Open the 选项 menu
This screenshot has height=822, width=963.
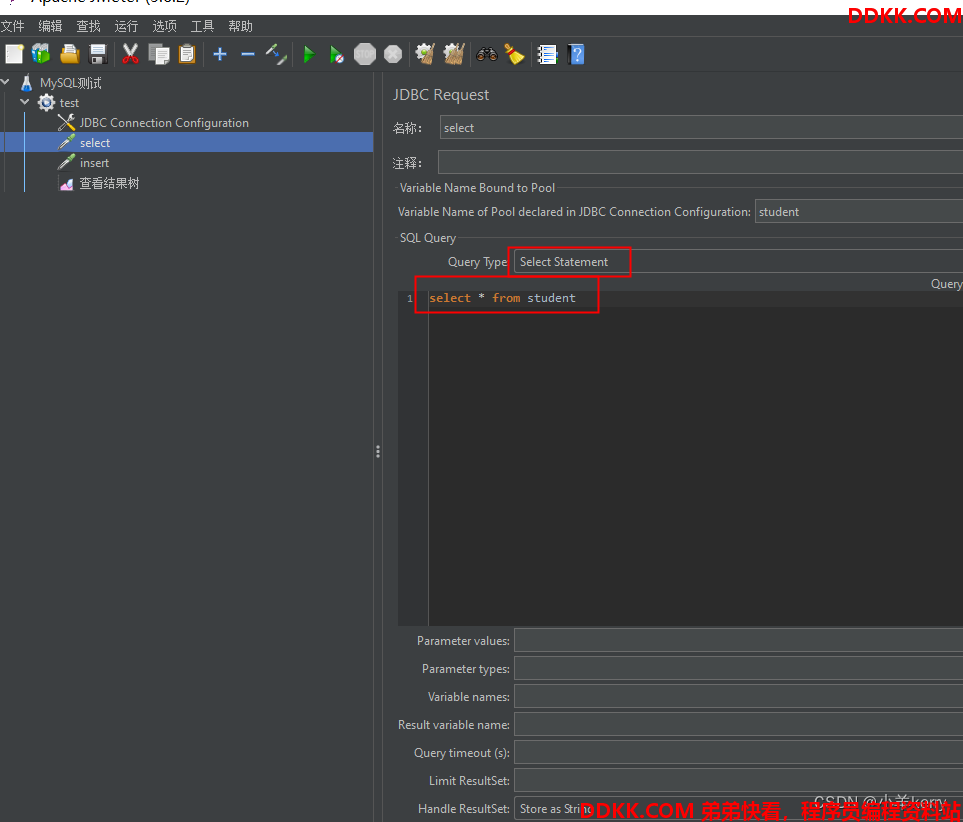pyautogui.click(x=165, y=26)
